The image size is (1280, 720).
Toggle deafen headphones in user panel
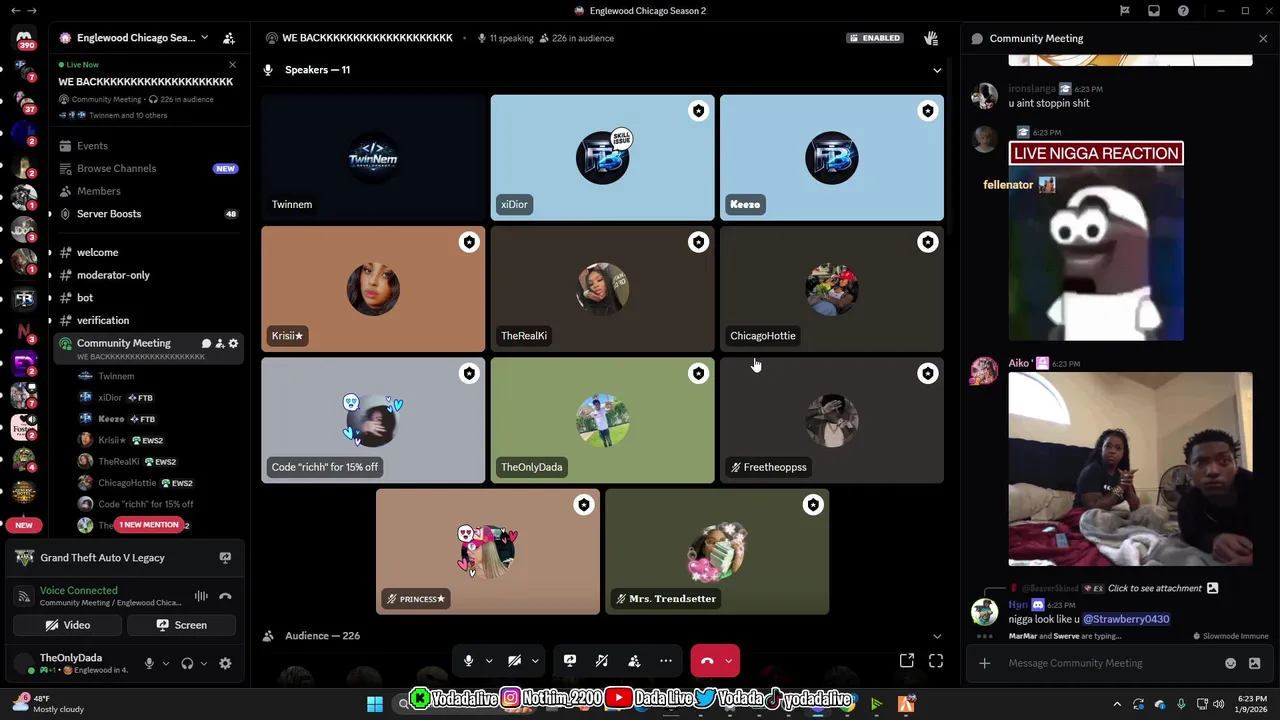[x=187, y=663]
